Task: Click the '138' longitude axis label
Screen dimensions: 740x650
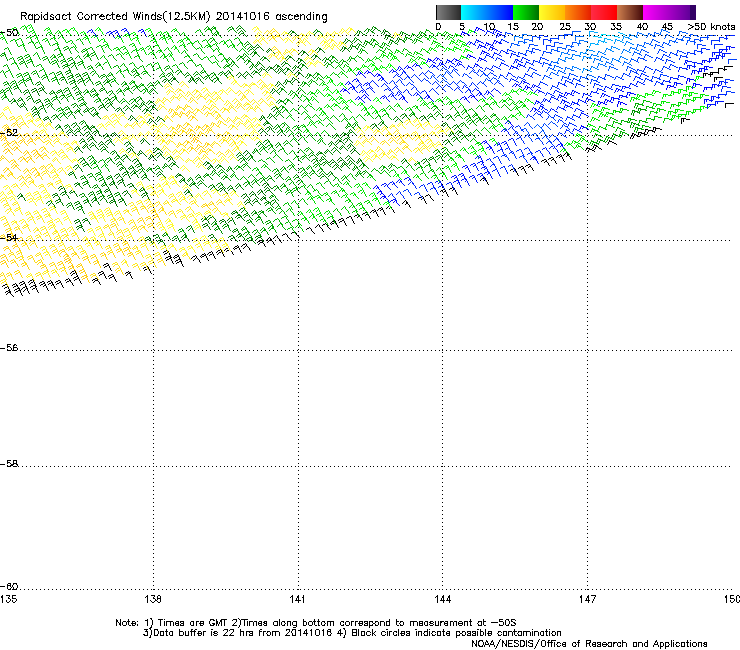Action: coord(153,599)
